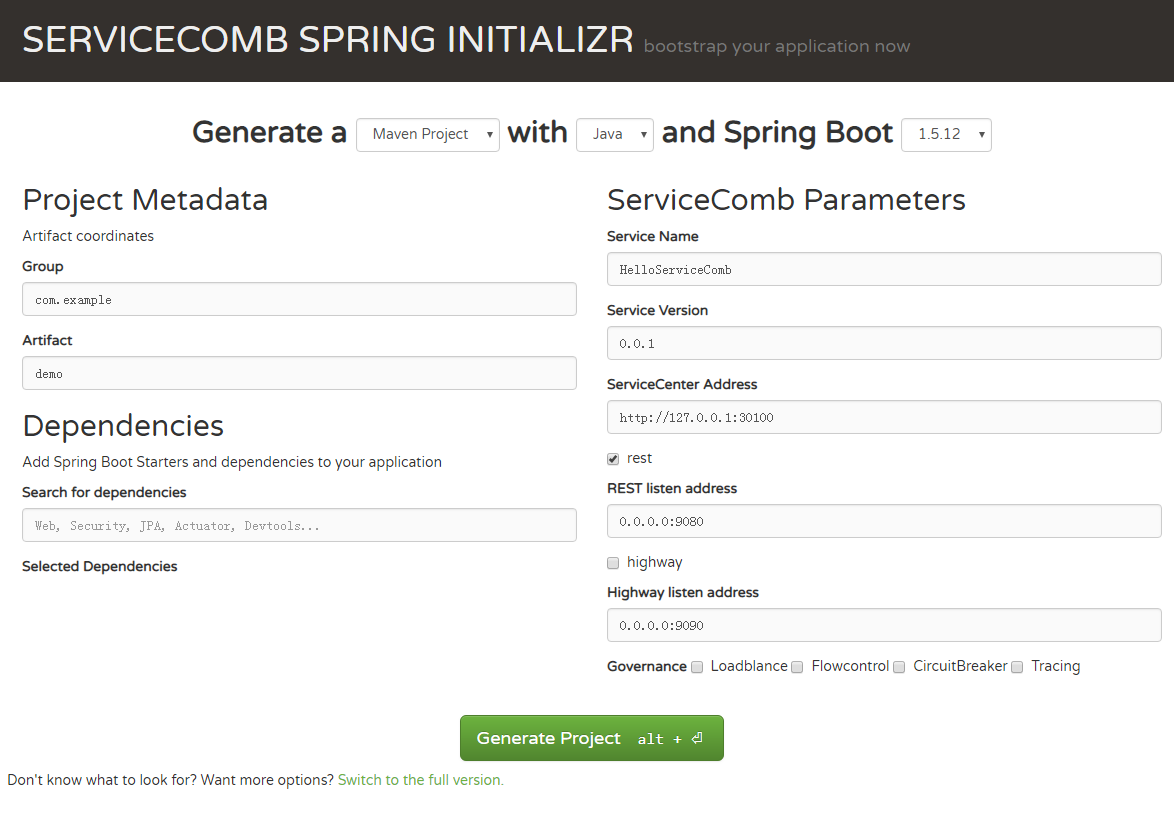This screenshot has height=822, width=1174.
Task: Follow the Switch to the full version link
Action: 420,780
